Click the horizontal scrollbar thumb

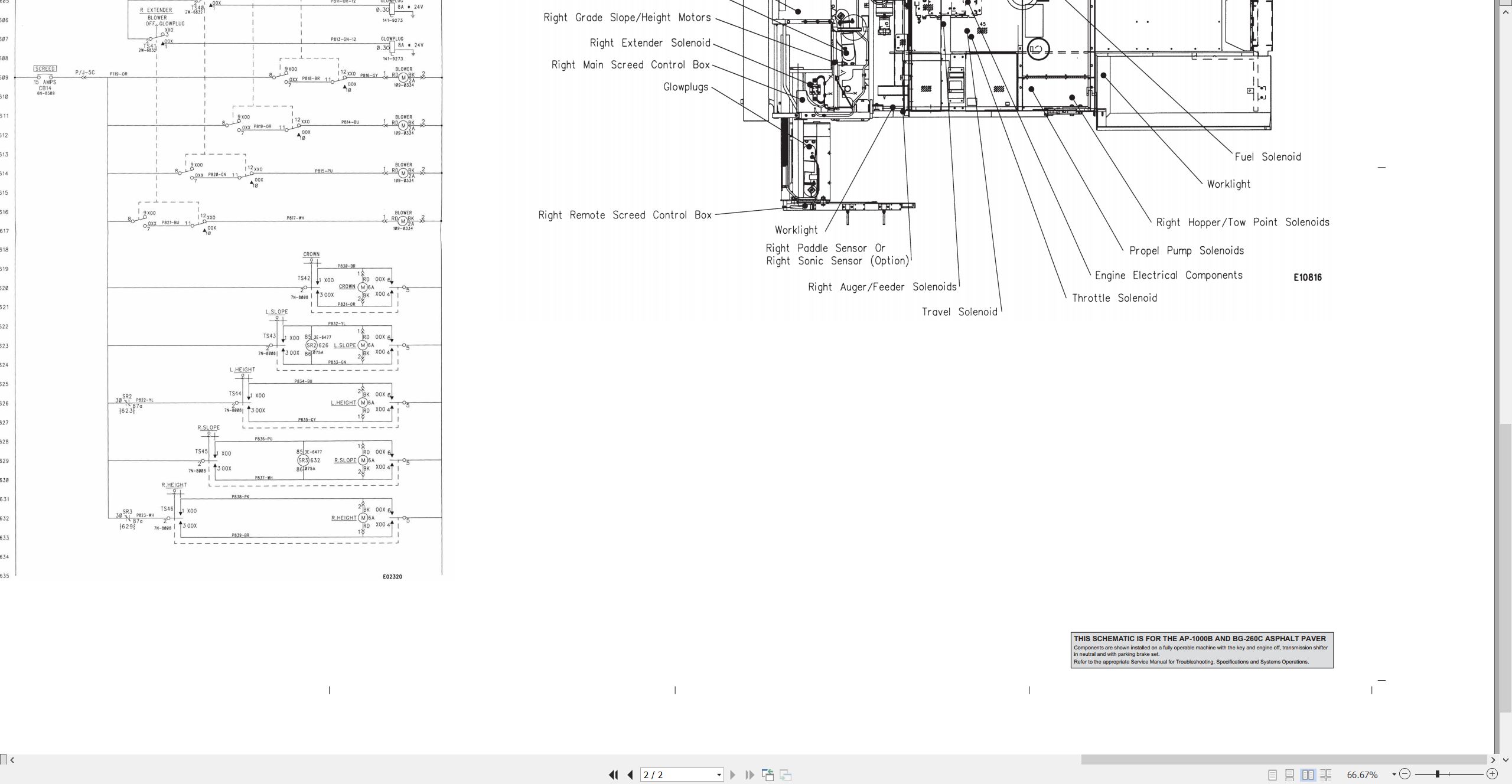tap(1284, 760)
